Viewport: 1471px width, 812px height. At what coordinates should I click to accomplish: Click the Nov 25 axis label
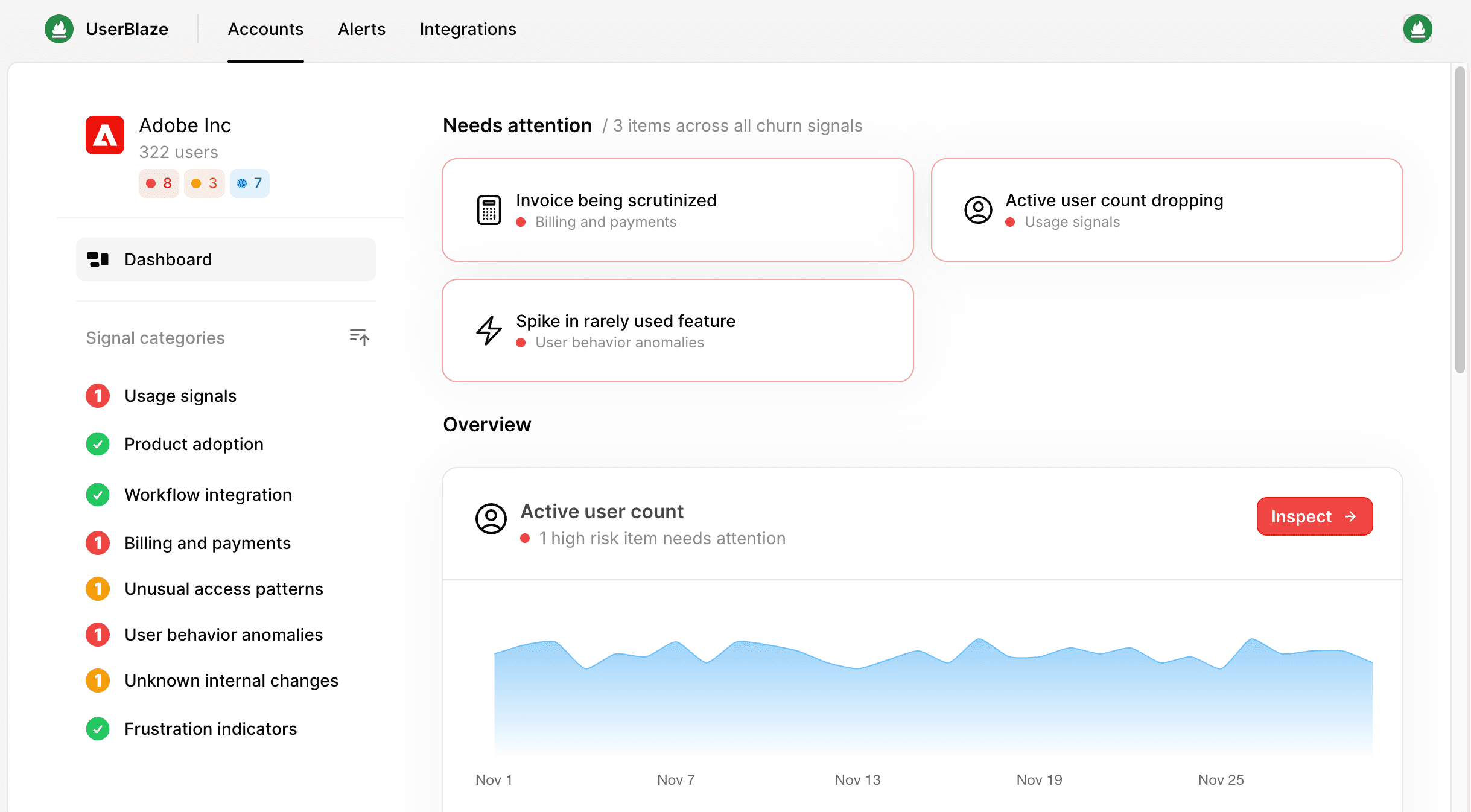(x=1221, y=780)
